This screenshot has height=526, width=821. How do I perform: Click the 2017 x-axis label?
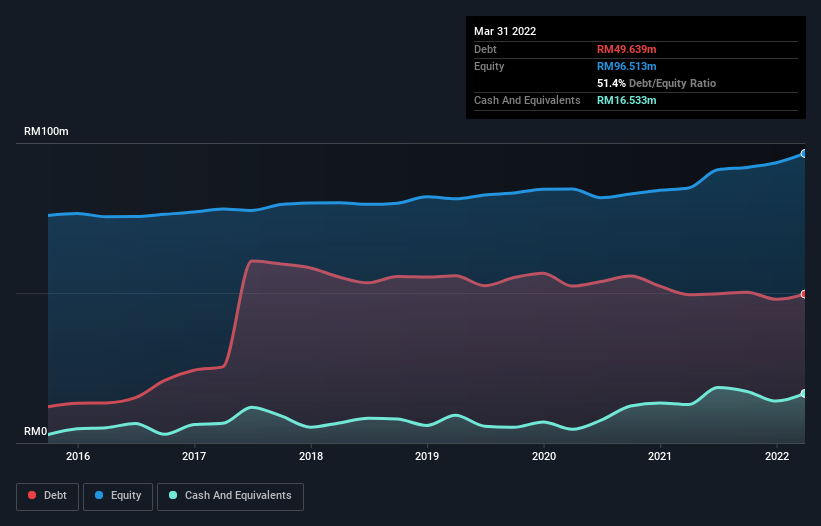click(194, 456)
